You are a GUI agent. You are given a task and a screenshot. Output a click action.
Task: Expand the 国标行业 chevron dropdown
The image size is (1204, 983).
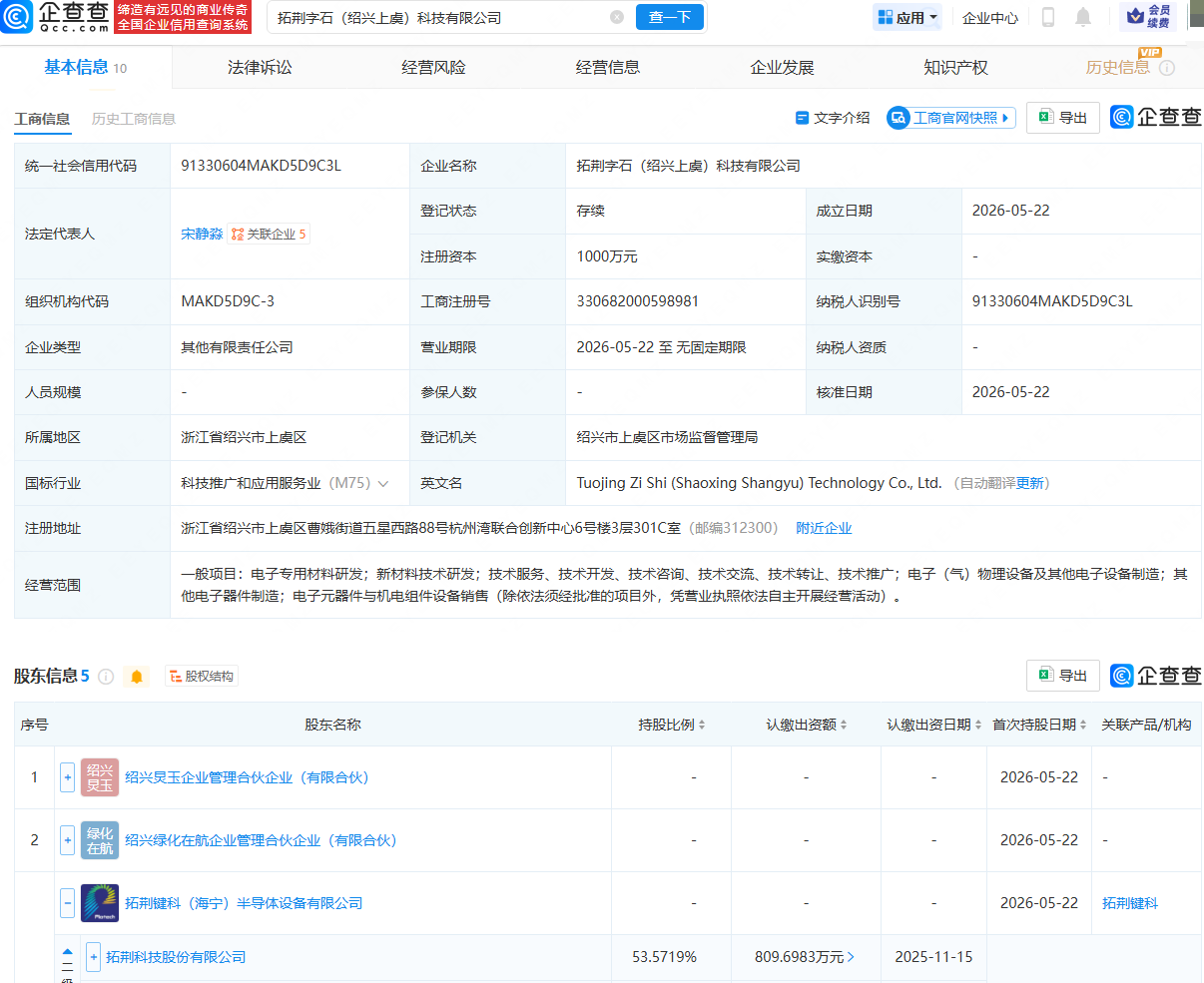(383, 483)
